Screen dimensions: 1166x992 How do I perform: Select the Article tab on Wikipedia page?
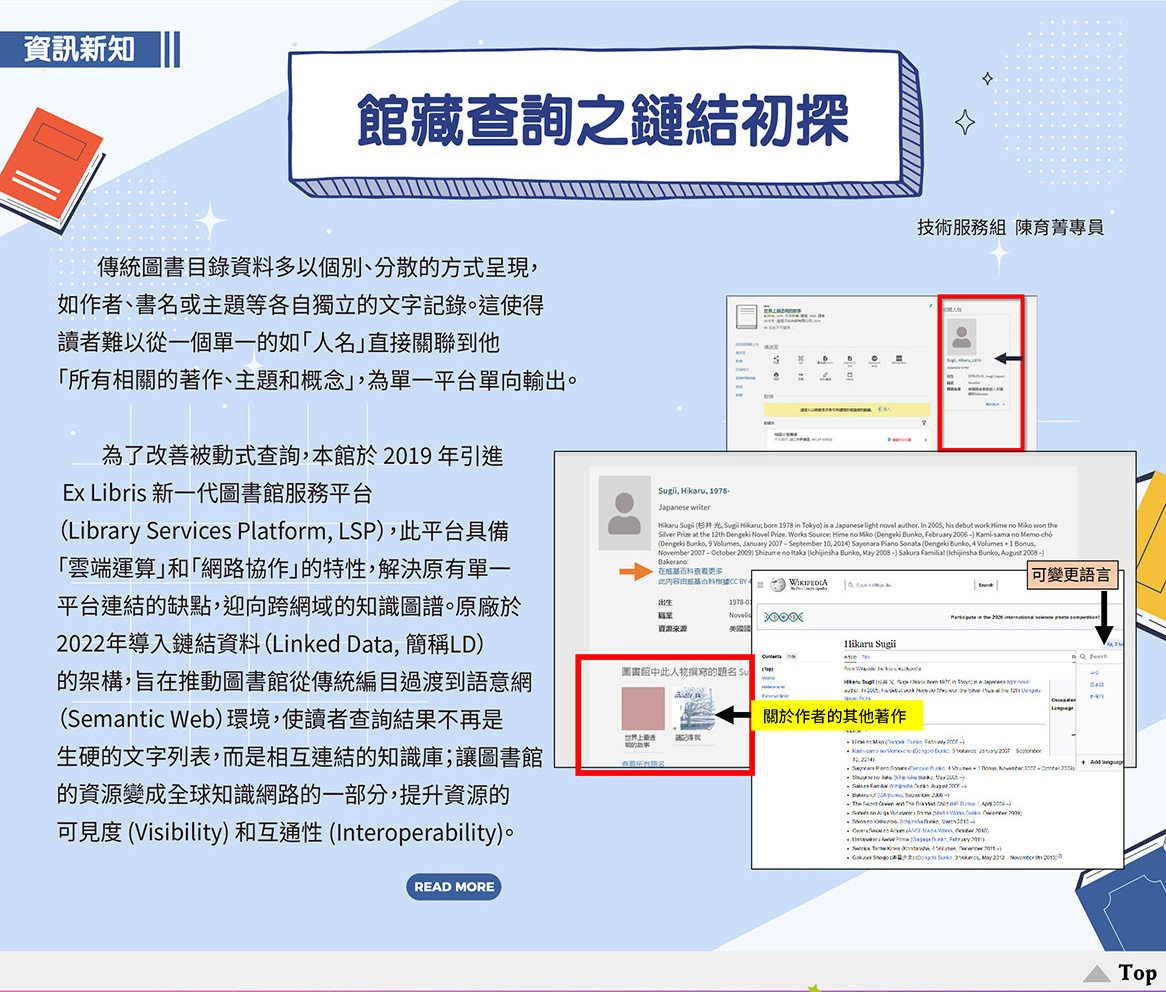coord(851,657)
